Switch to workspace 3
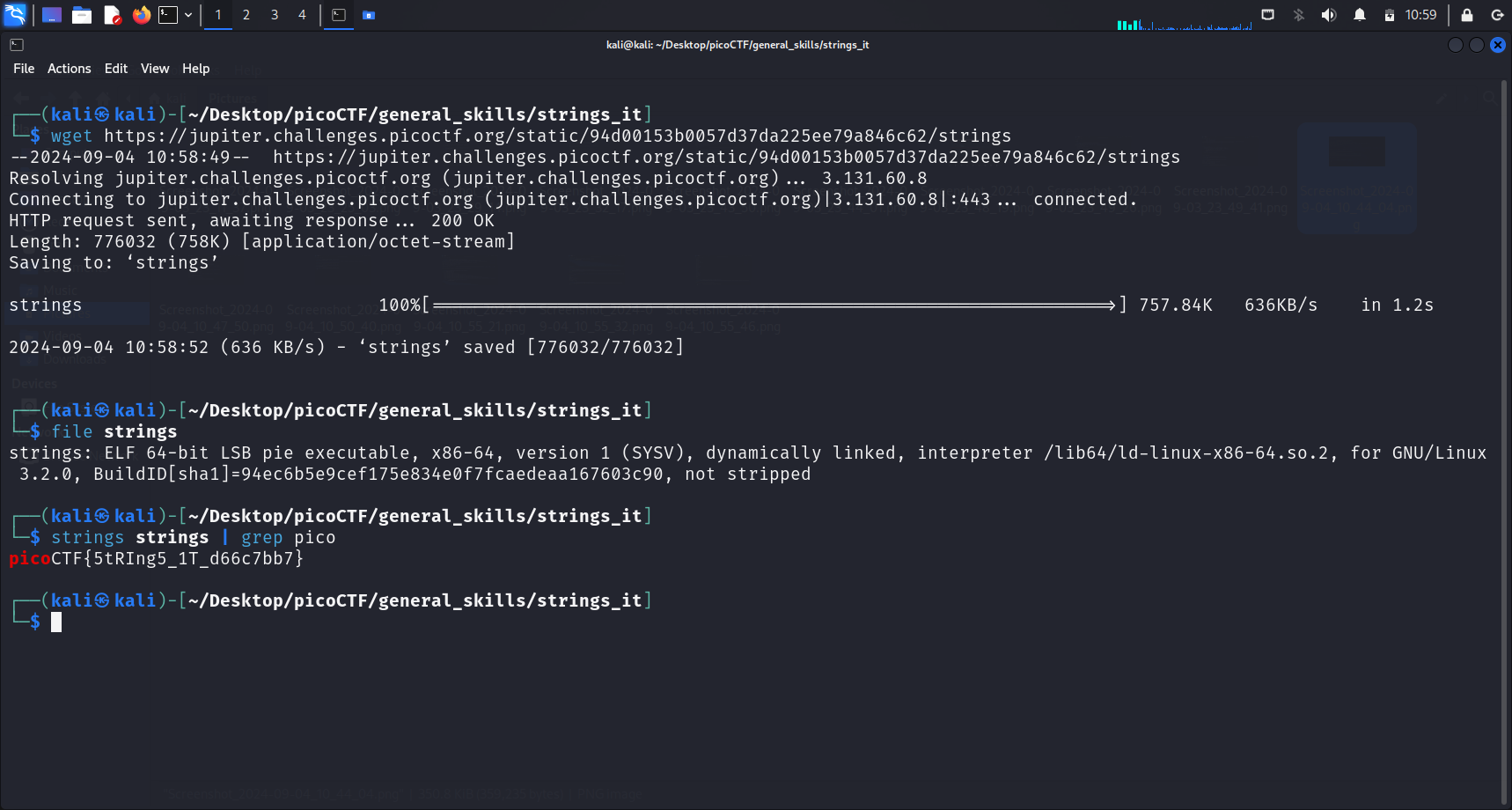 pyautogui.click(x=275, y=15)
